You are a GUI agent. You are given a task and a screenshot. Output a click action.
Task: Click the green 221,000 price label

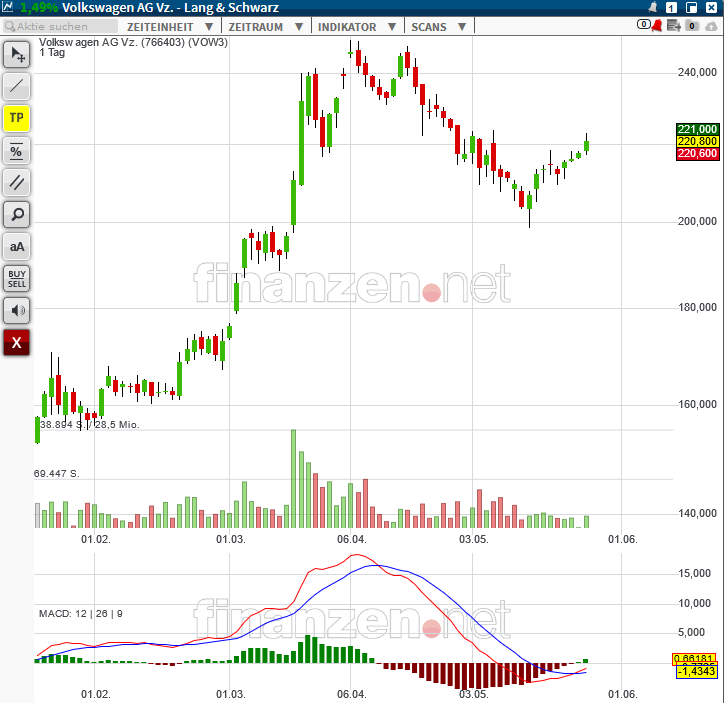[697, 129]
